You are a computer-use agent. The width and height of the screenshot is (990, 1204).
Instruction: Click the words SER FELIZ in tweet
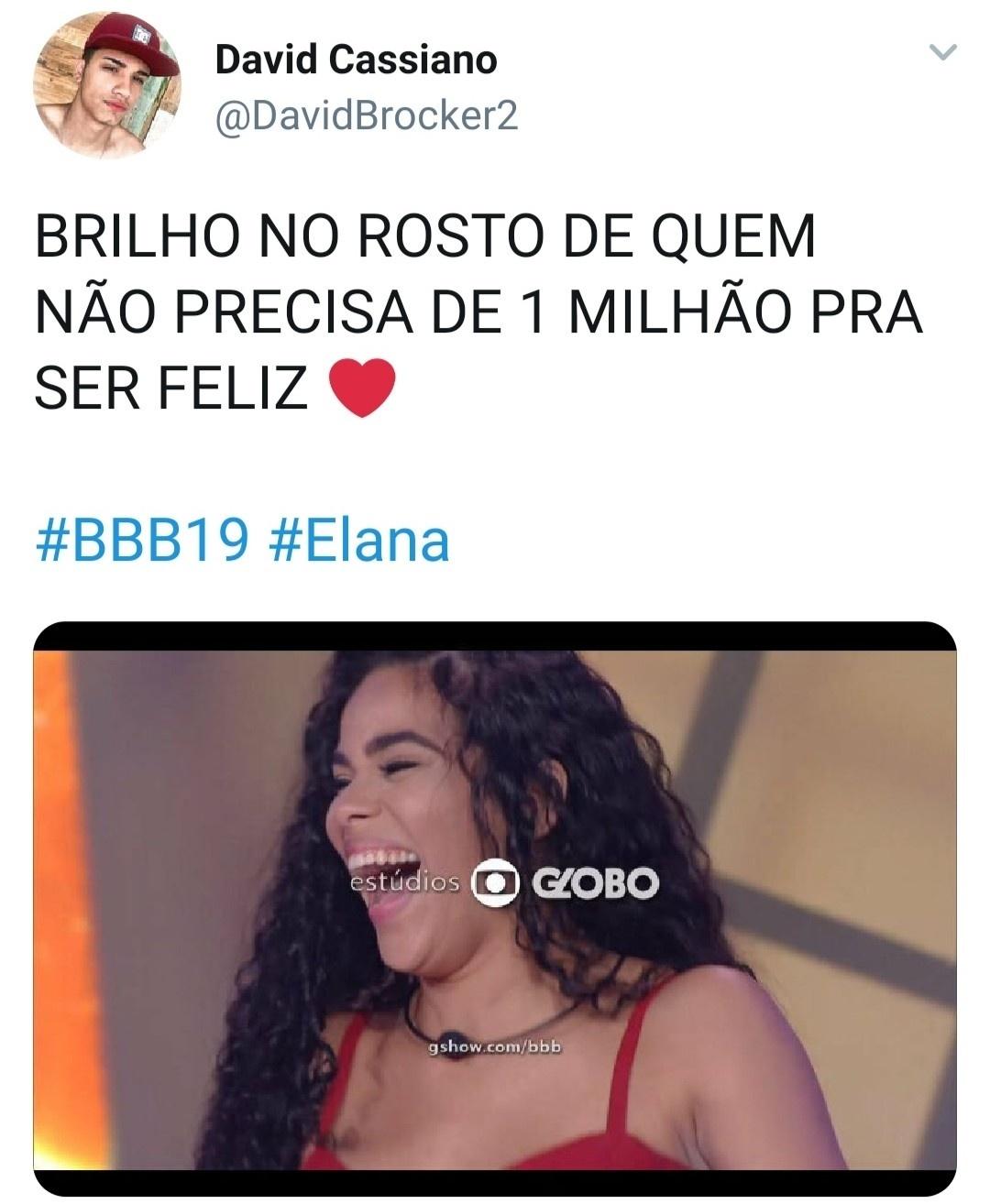170,388
